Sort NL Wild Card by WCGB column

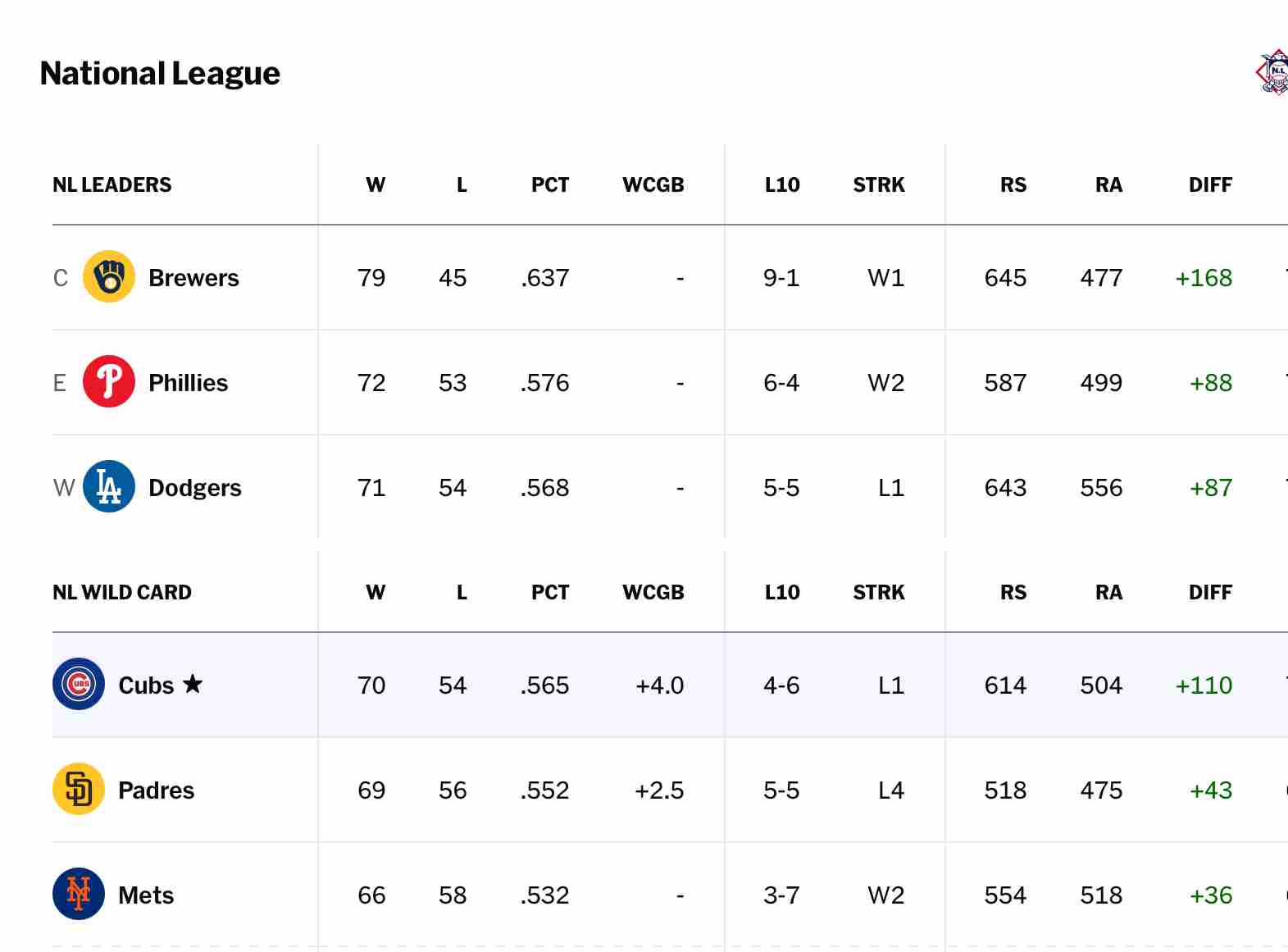point(653,592)
